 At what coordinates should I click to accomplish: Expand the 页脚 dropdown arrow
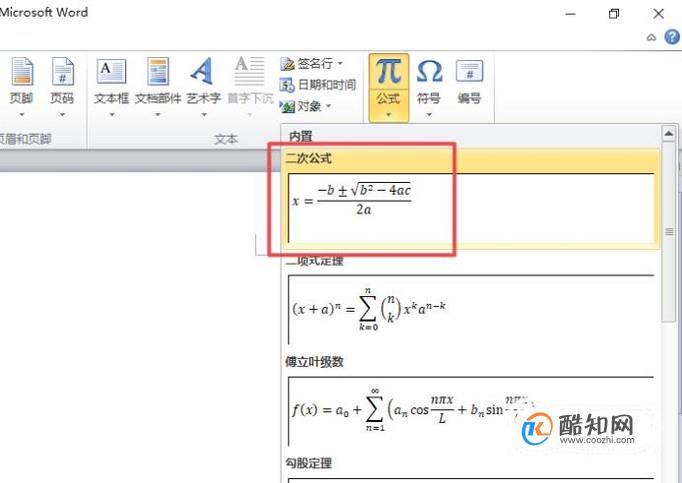[21, 115]
